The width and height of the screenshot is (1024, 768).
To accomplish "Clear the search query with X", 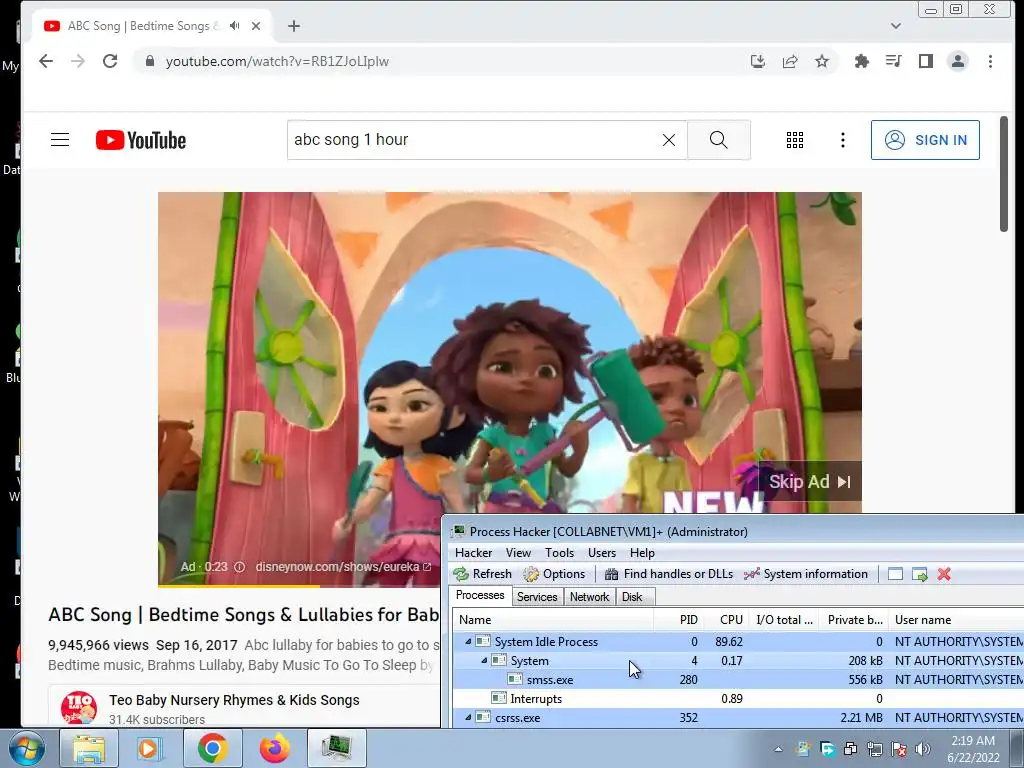I will [x=669, y=140].
